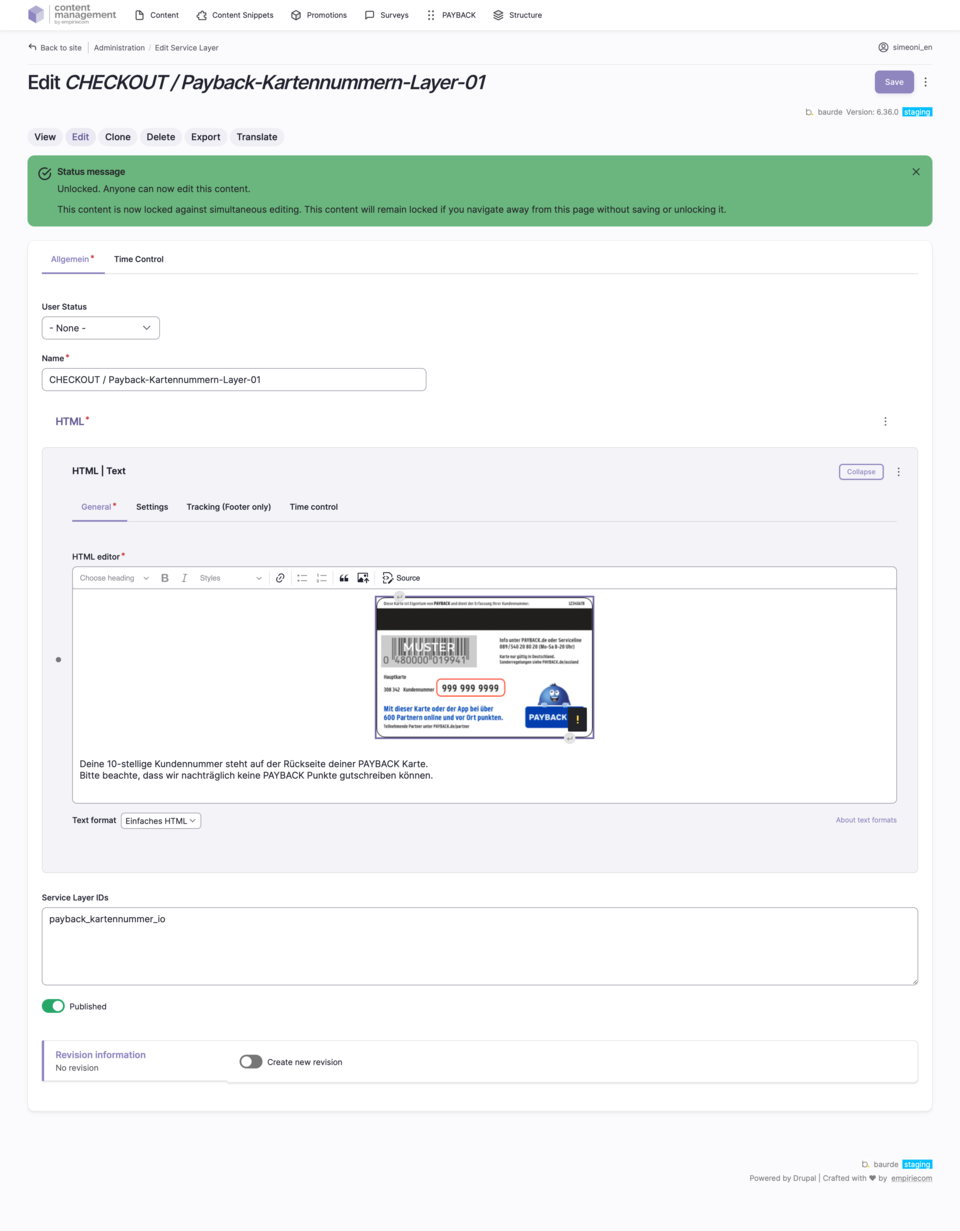Insert a numbered list
960x1231 pixels.
coord(322,578)
